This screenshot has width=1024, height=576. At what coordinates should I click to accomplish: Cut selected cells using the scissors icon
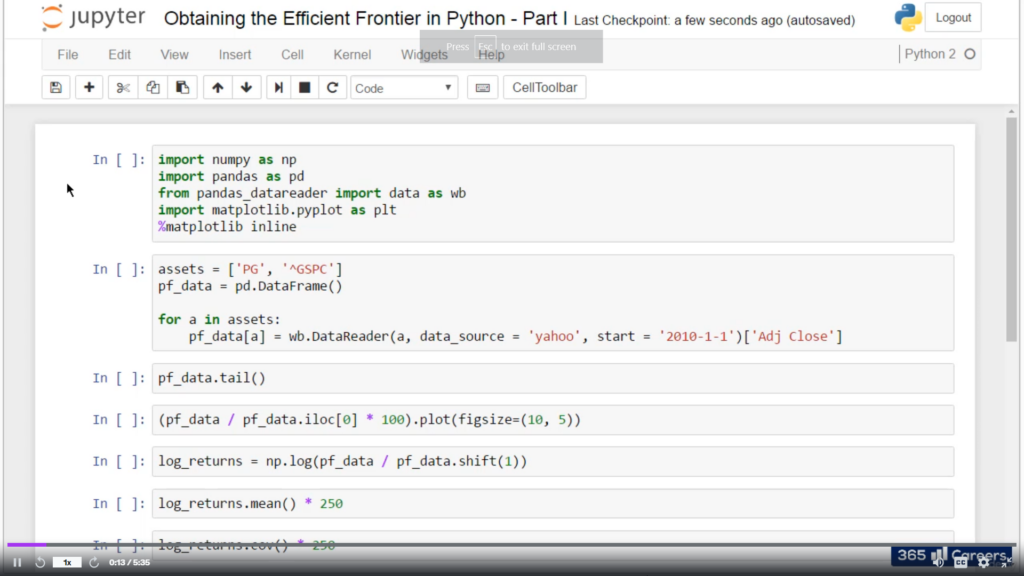pos(123,88)
